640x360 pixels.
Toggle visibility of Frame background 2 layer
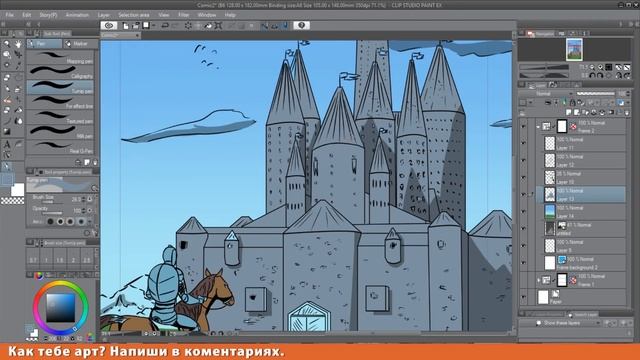pos(524,263)
